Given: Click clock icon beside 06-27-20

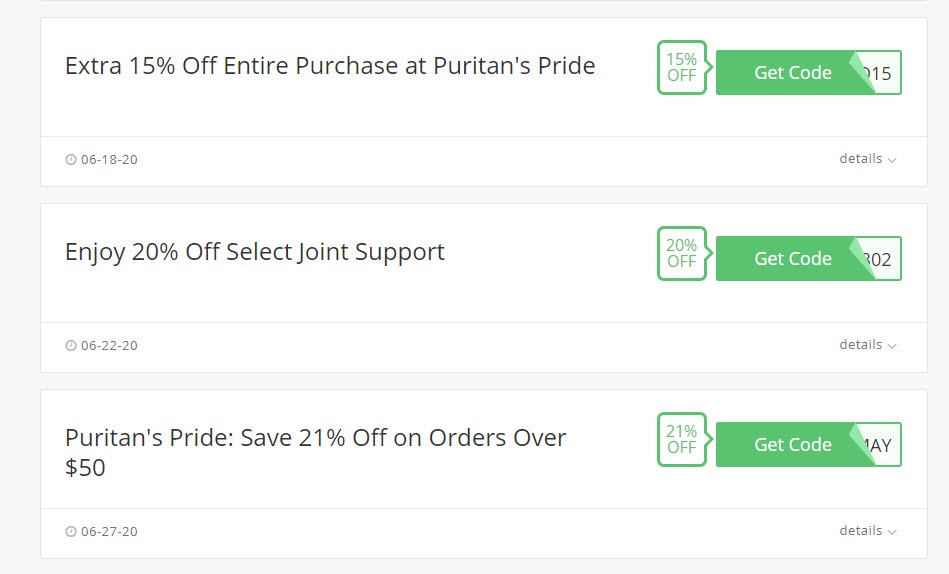Looking at the screenshot, I should click(71, 531).
